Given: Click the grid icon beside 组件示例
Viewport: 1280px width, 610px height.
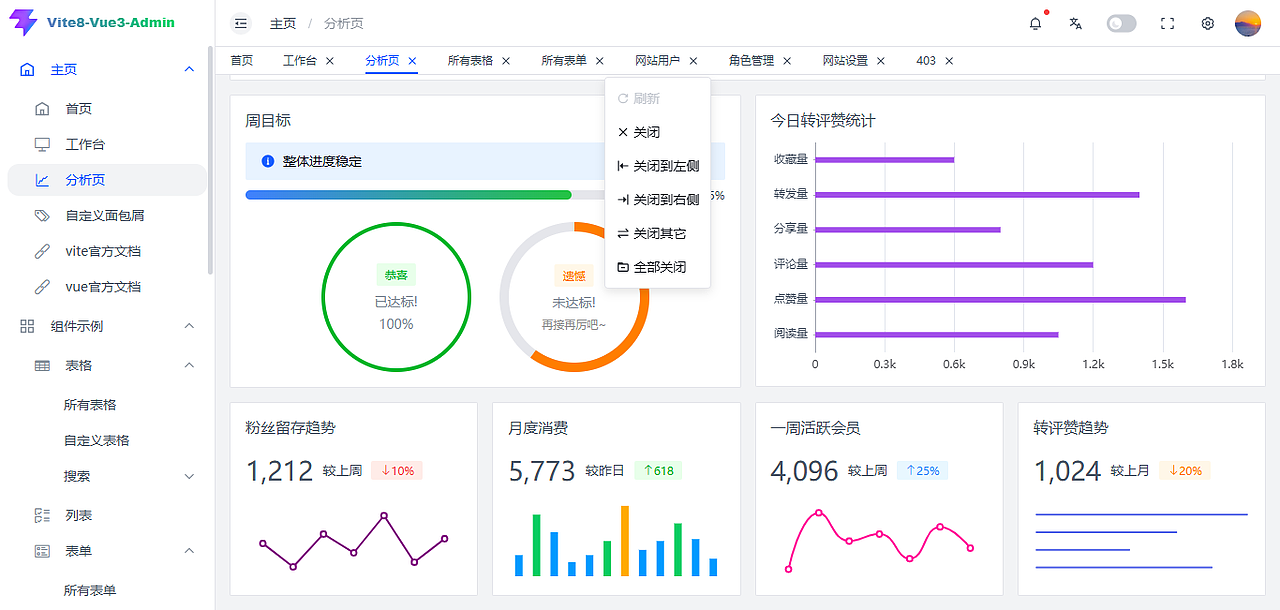Looking at the screenshot, I should 27,326.
